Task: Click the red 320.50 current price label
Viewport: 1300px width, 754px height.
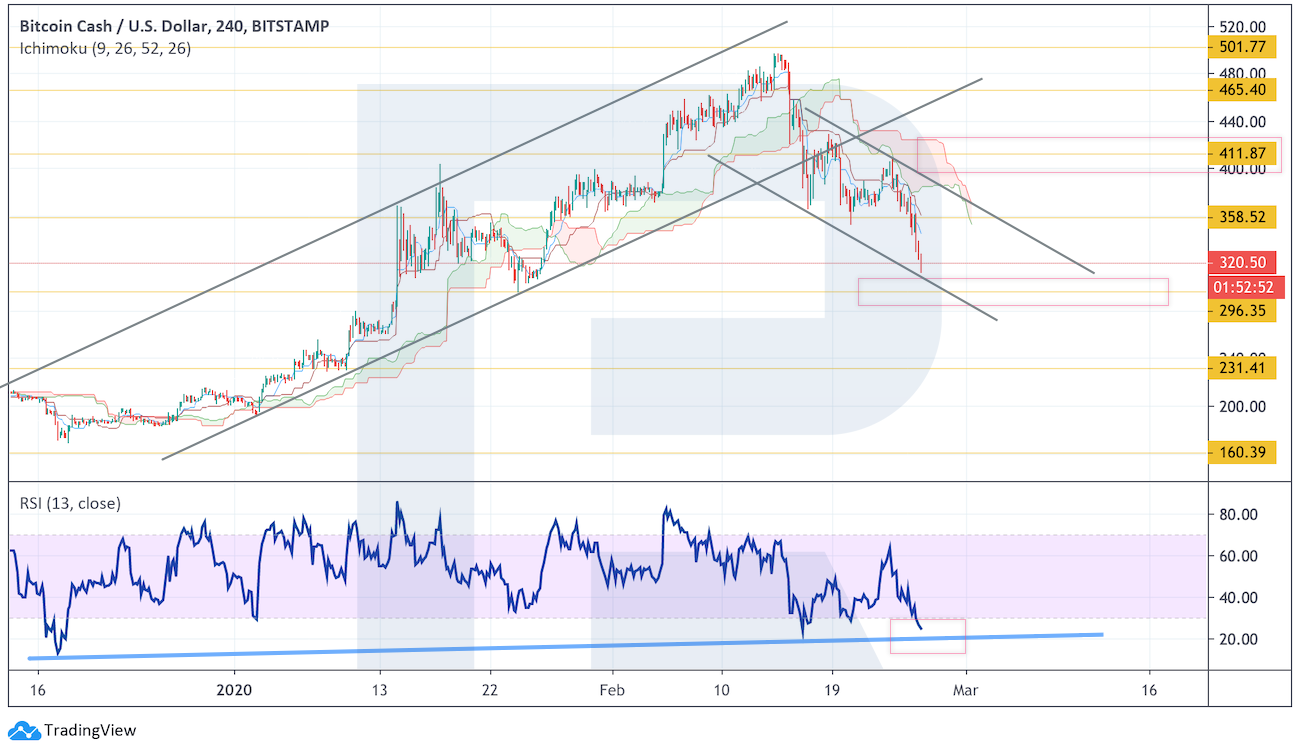Action: (x=1242, y=264)
